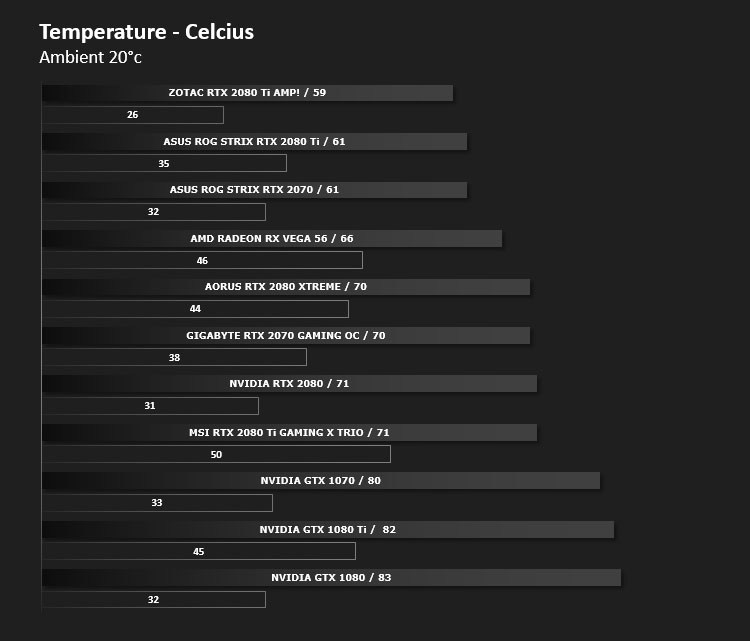Click the MSI RTX 2080 Ti GAMING X TRIO bar

click(x=289, y=432)
